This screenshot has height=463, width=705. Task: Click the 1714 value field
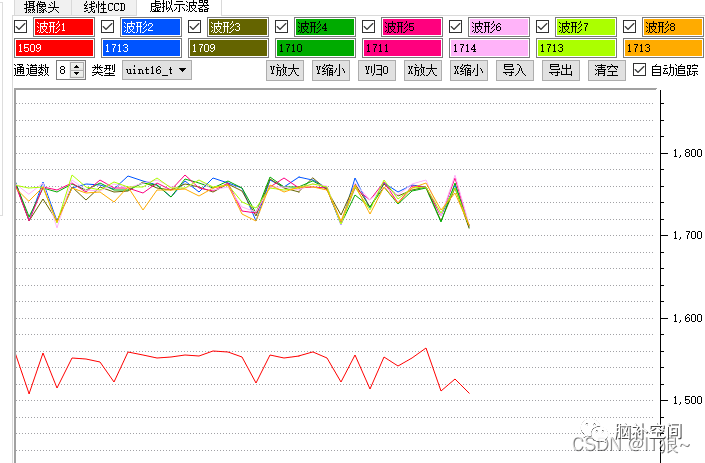coord(489,48)
